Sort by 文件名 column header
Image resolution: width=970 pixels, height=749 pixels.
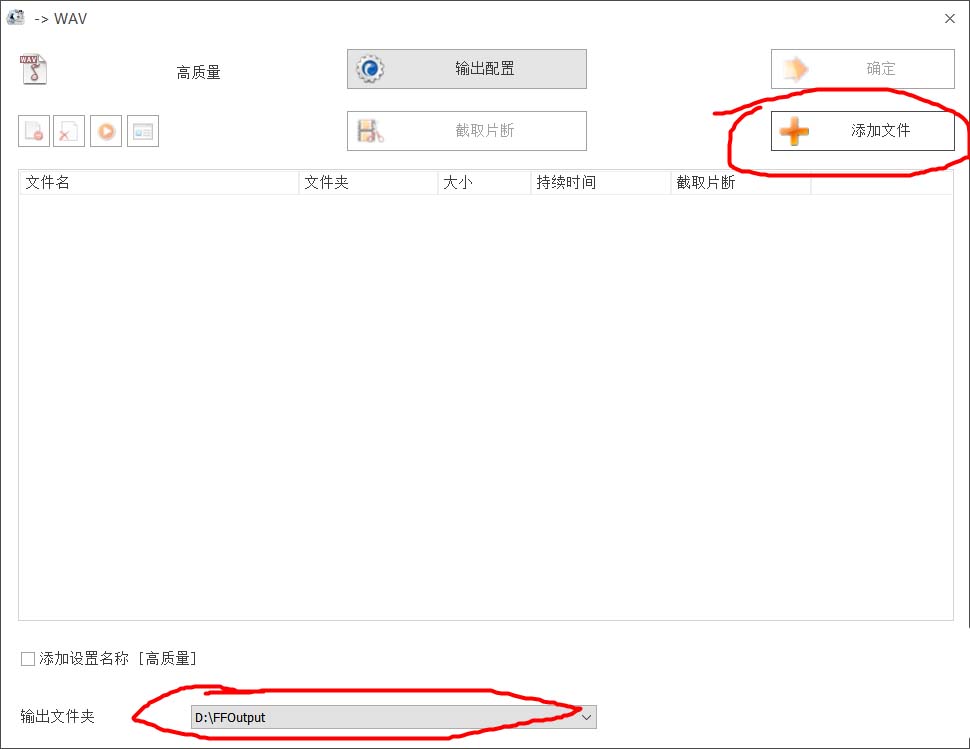coord(159,182)
